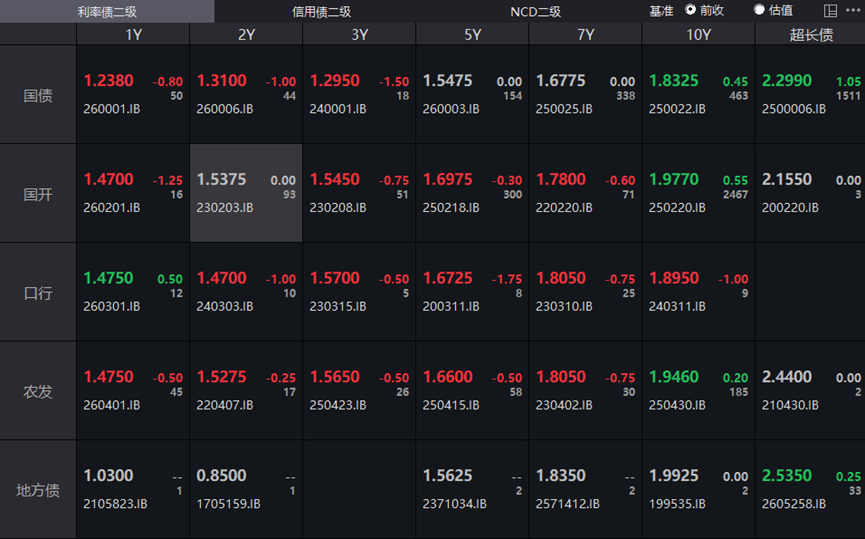The height and width of the screenshot is (539, 865).
Task: Click the 超长债 column header
Action: pyautogui.click(x=810, y=34)
